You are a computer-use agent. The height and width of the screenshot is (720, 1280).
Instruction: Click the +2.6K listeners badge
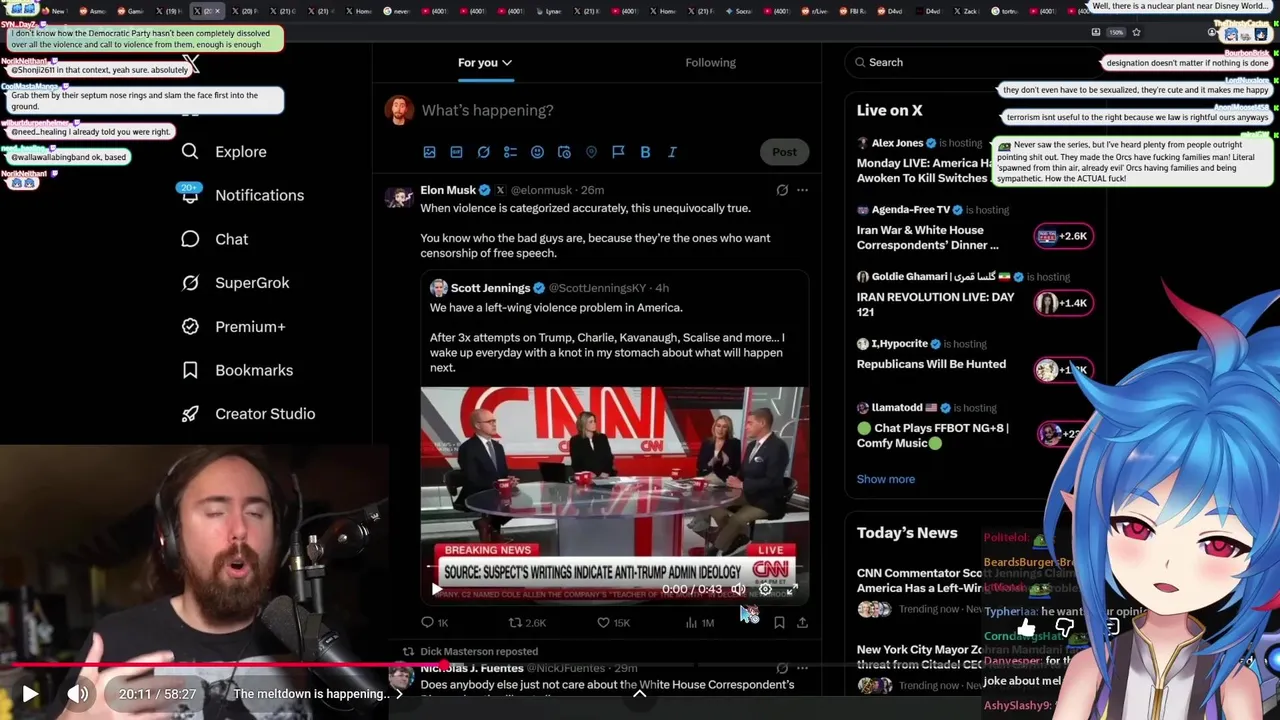click(1063, 236)
